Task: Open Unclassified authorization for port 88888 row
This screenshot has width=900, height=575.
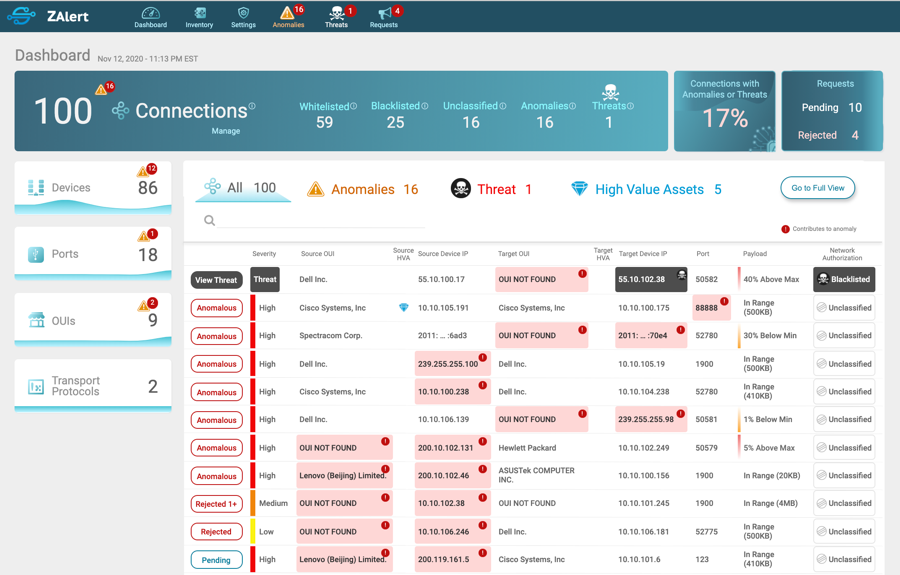Action: 844,308
